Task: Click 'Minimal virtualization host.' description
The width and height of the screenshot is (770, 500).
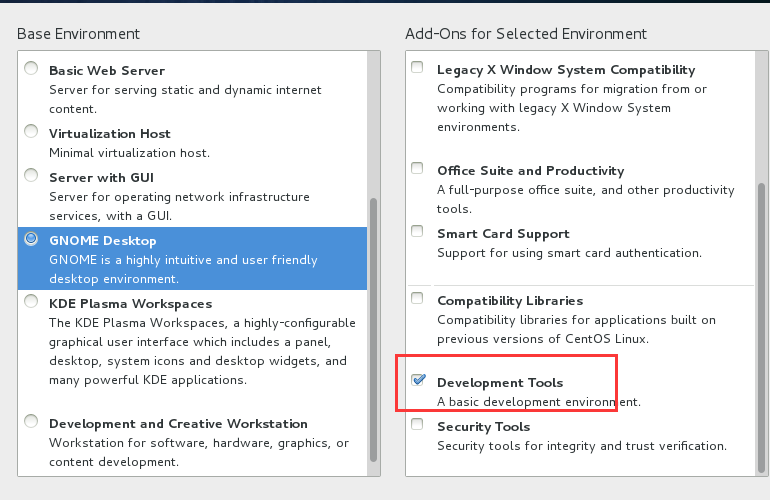Action: (x=130, y=153)
